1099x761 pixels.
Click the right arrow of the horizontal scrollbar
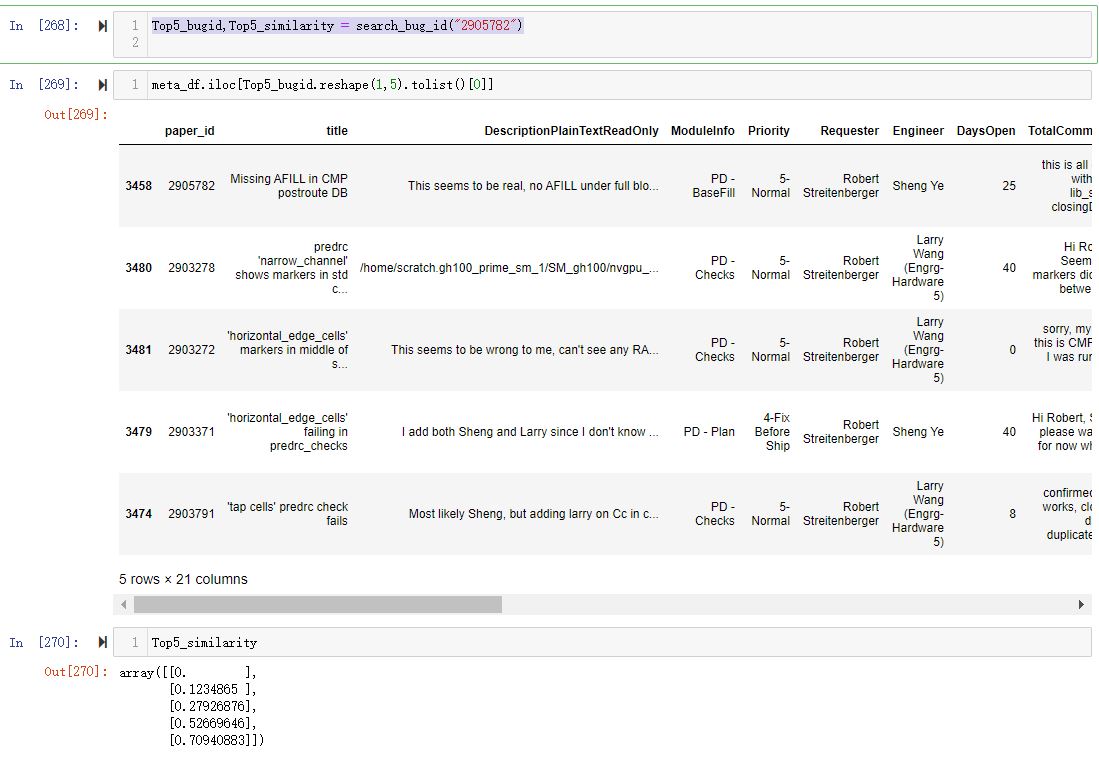click(1081, 604)
